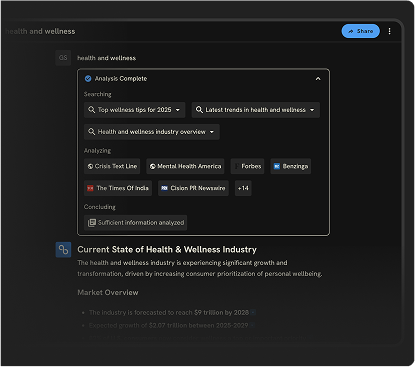
Task: Click the Current State of Health & Wellness Industry heading
Action: click(167, 250)
